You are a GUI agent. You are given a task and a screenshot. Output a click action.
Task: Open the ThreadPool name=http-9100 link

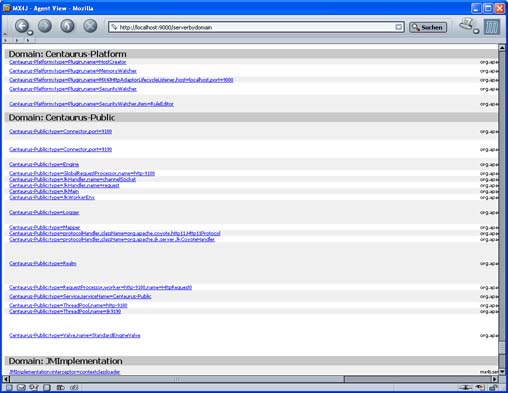[68, 305]
